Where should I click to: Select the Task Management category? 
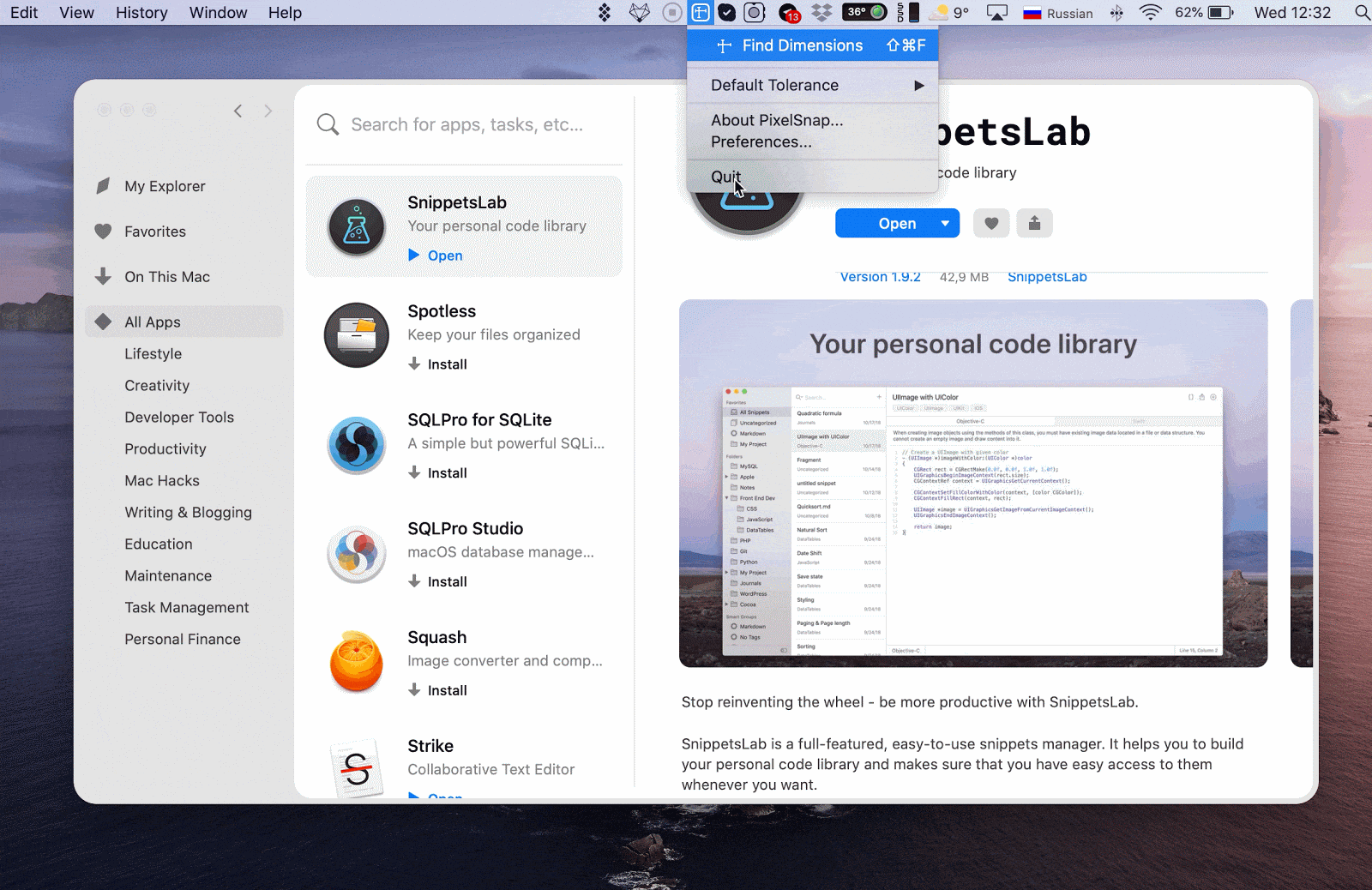point(187,608)
